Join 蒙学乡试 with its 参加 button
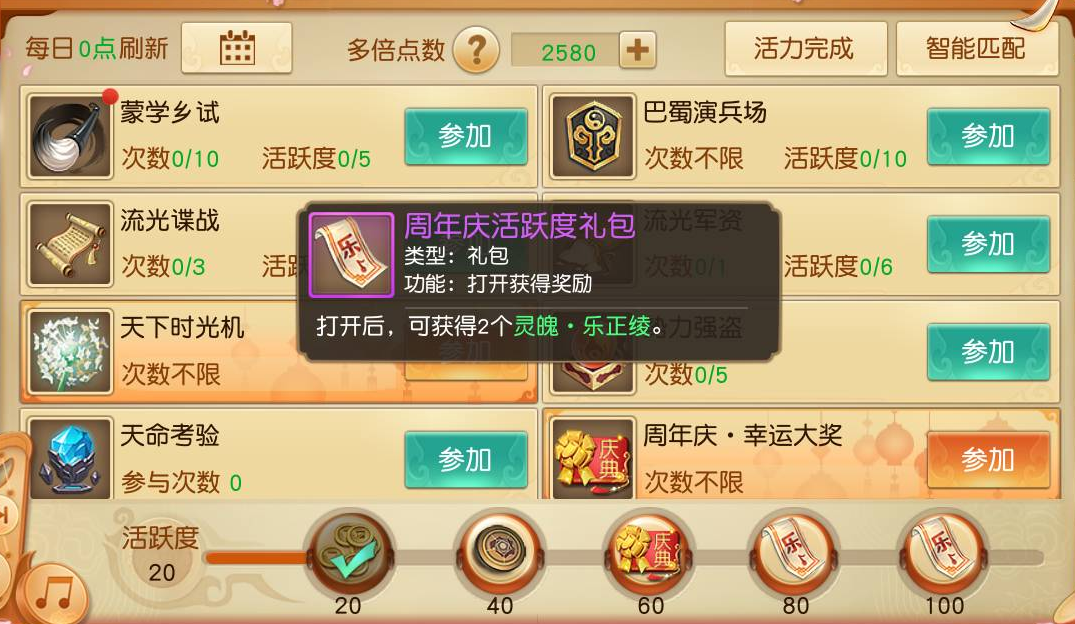 tap(466, 136)
